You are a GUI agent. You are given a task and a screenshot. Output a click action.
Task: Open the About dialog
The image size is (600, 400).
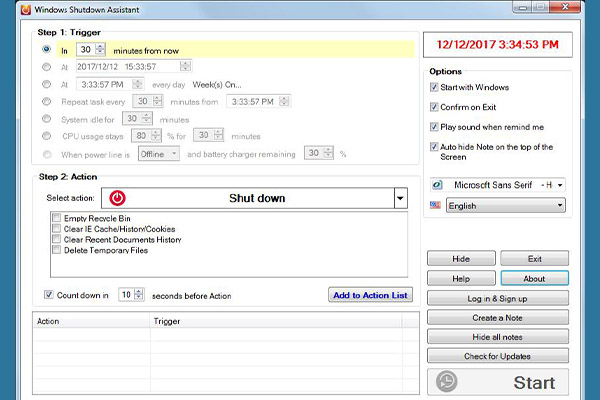point(535,278)
